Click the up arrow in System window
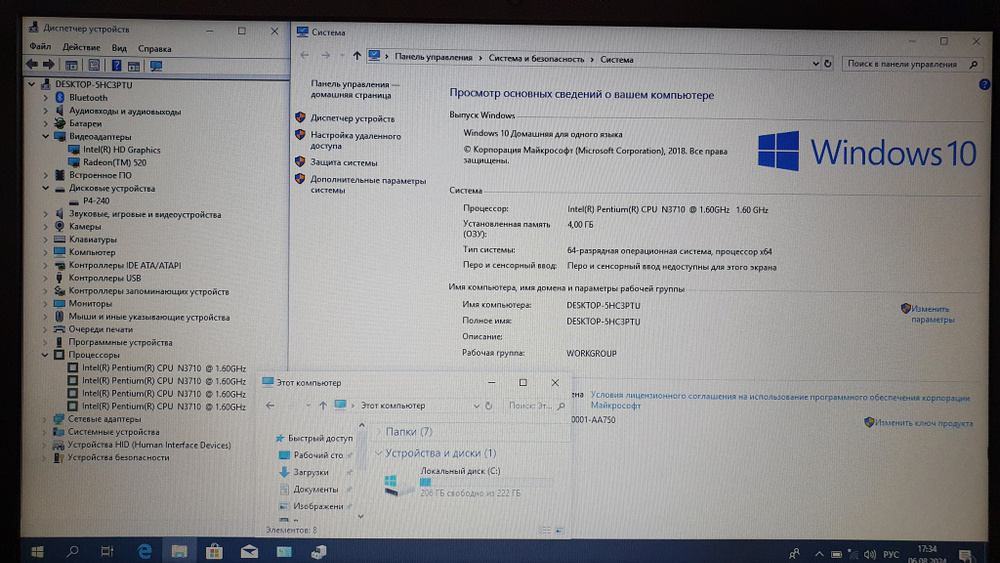Viewport: 1000px width, 563px height. click(357, 55)
